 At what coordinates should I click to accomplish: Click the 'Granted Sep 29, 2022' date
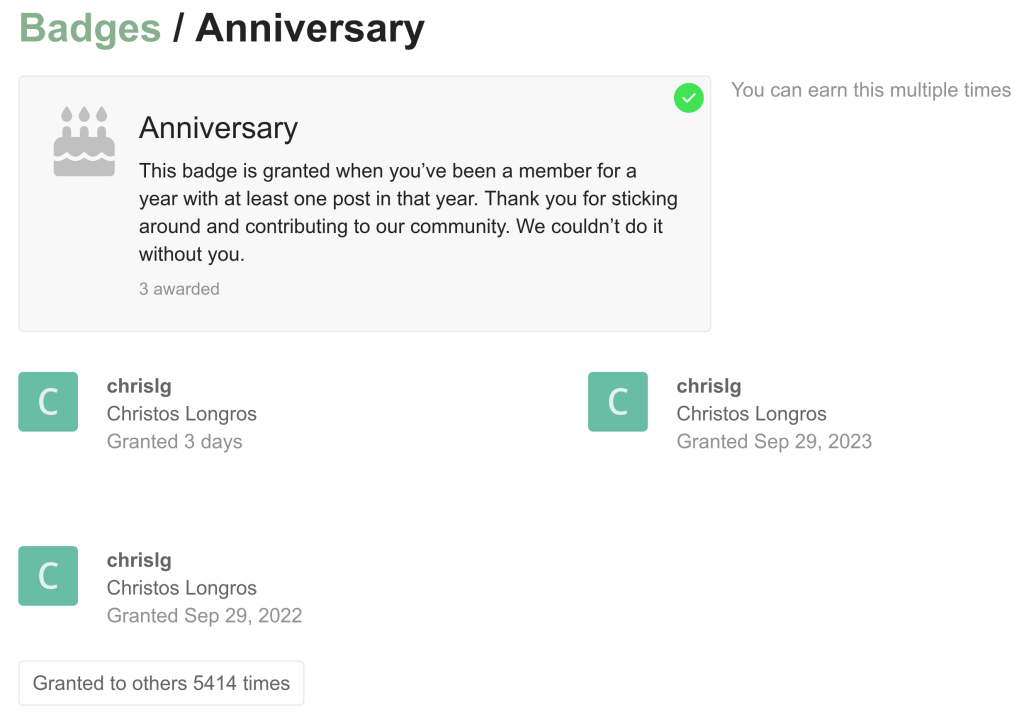pos(204,616)
